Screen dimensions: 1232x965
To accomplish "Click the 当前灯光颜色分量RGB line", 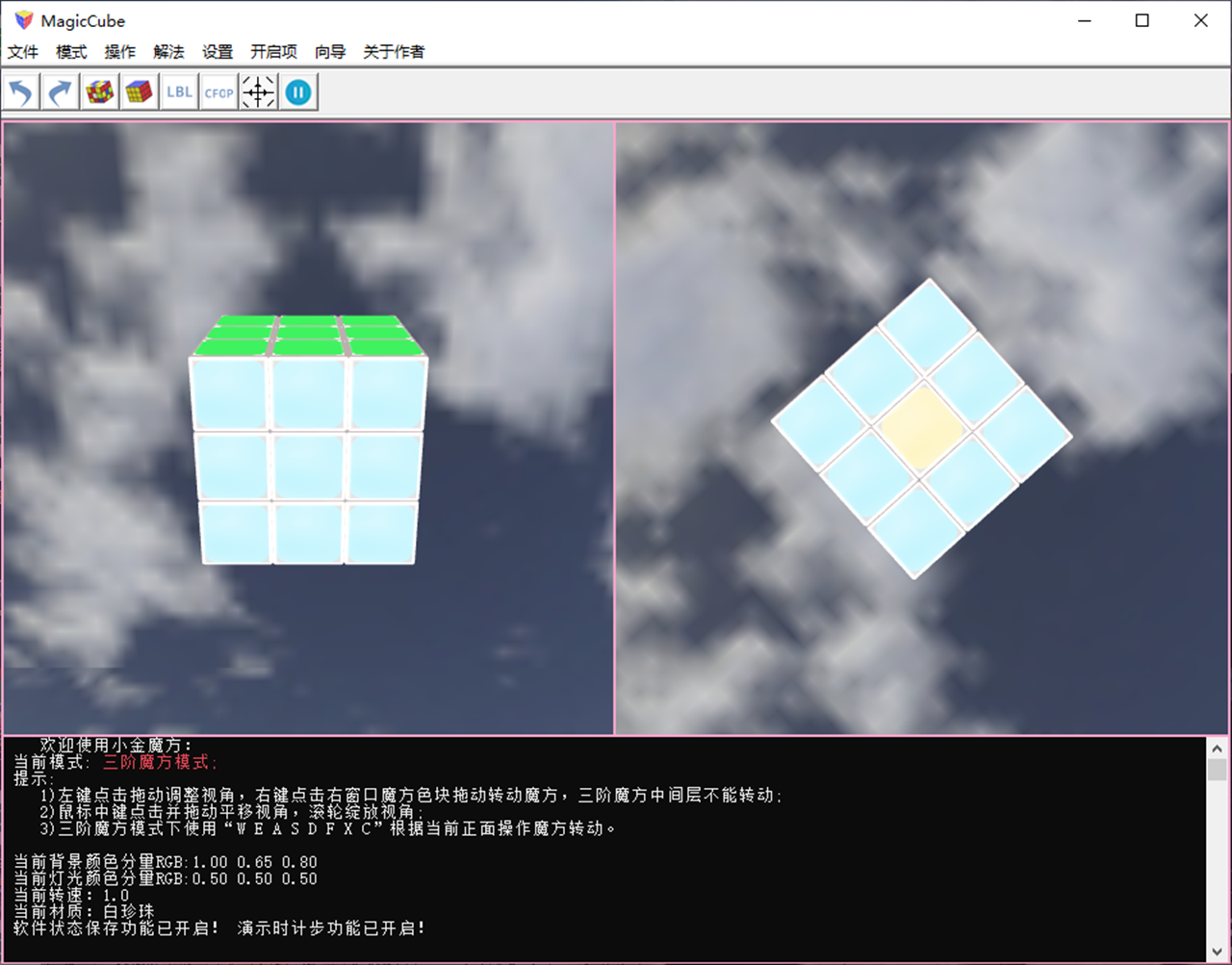I will (166, 878).
